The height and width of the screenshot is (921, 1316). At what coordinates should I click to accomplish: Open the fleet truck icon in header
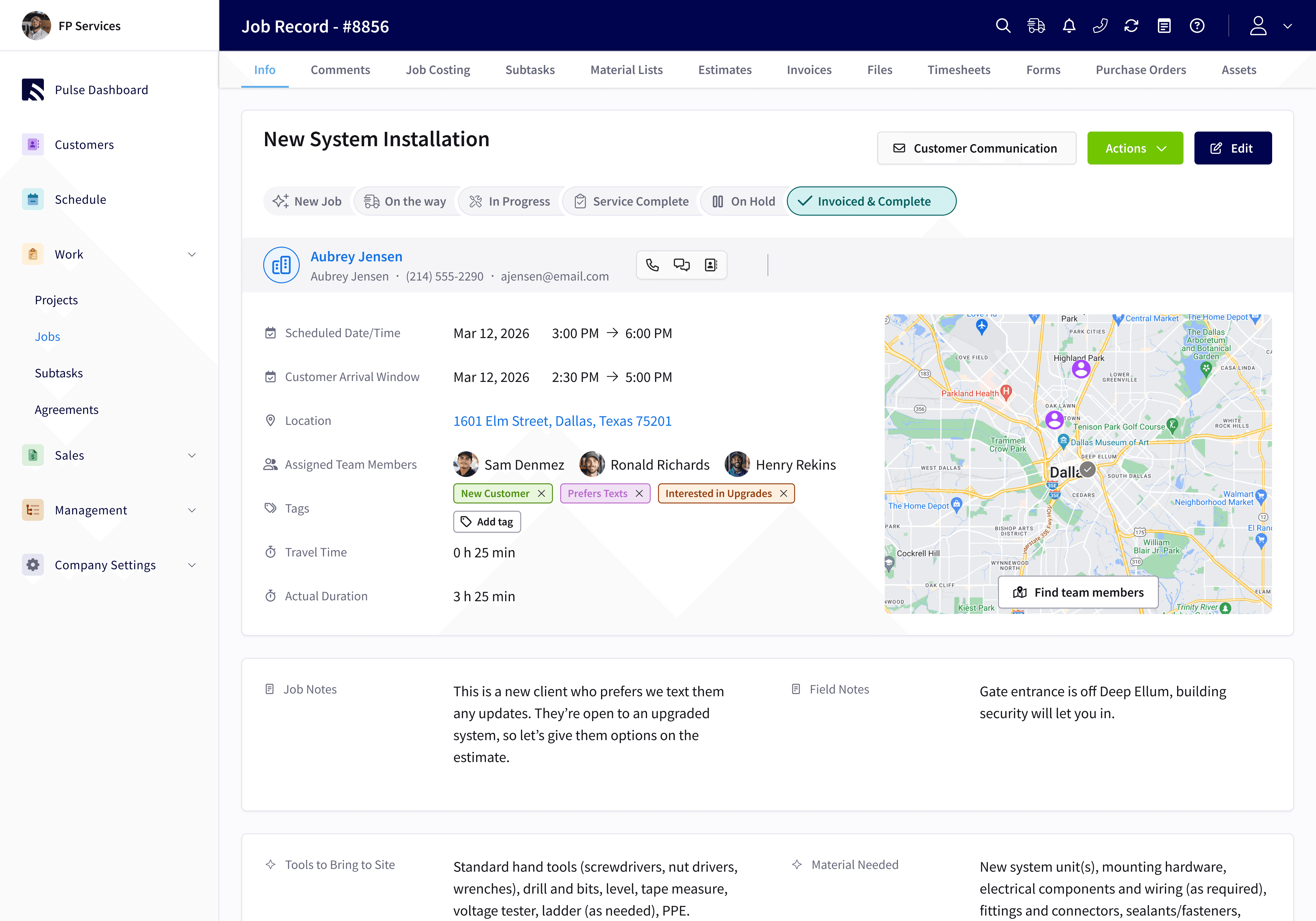click(x=1036, y=26)
